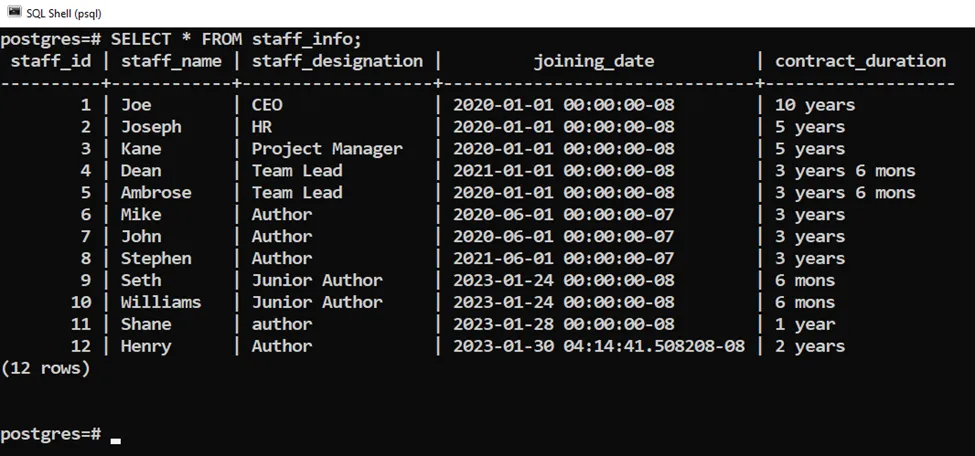Click the joining_date column header

(x=593, y=61)
